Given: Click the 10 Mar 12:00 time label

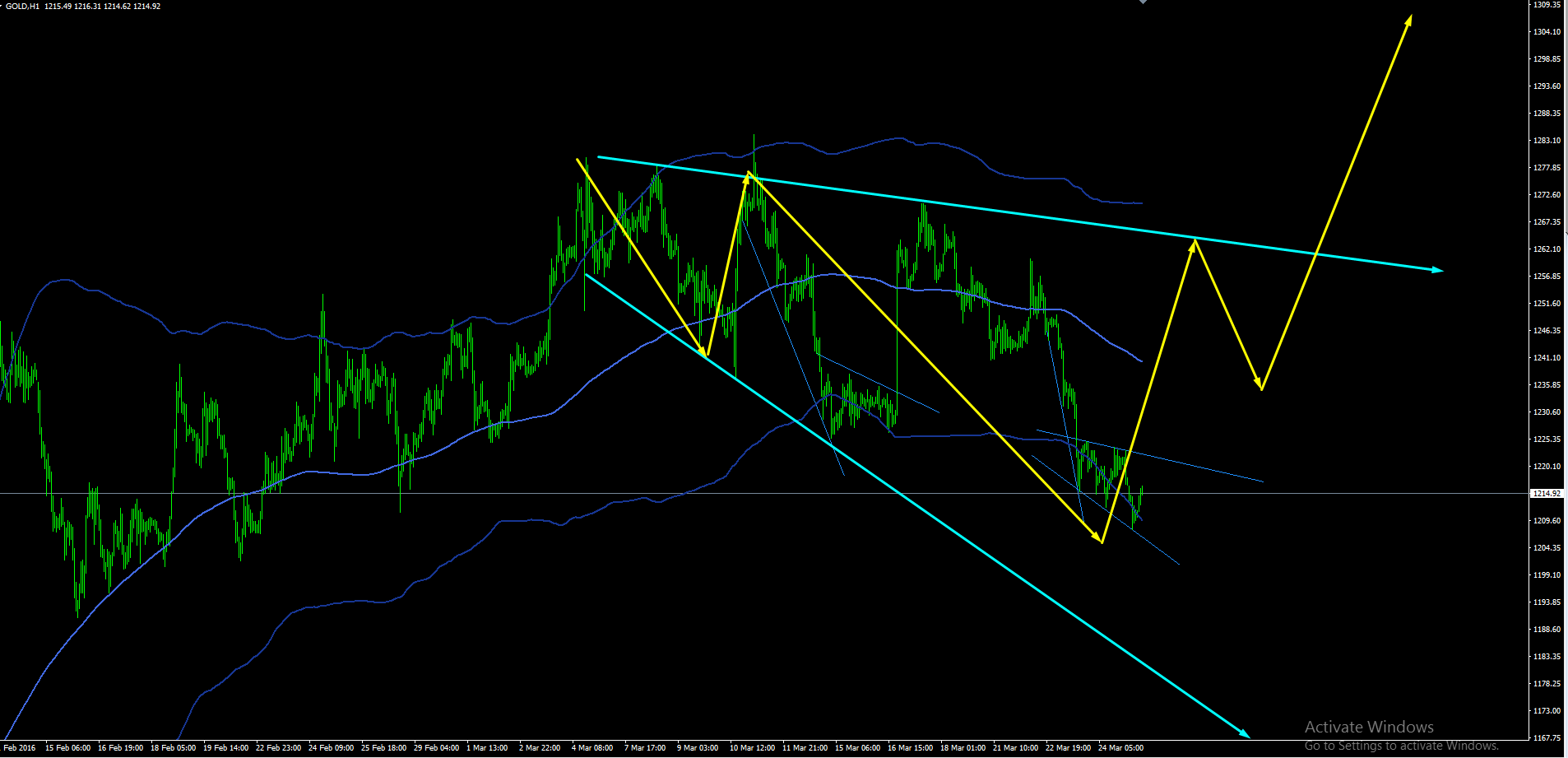Looking at the screenshot, I should [753, 748].
